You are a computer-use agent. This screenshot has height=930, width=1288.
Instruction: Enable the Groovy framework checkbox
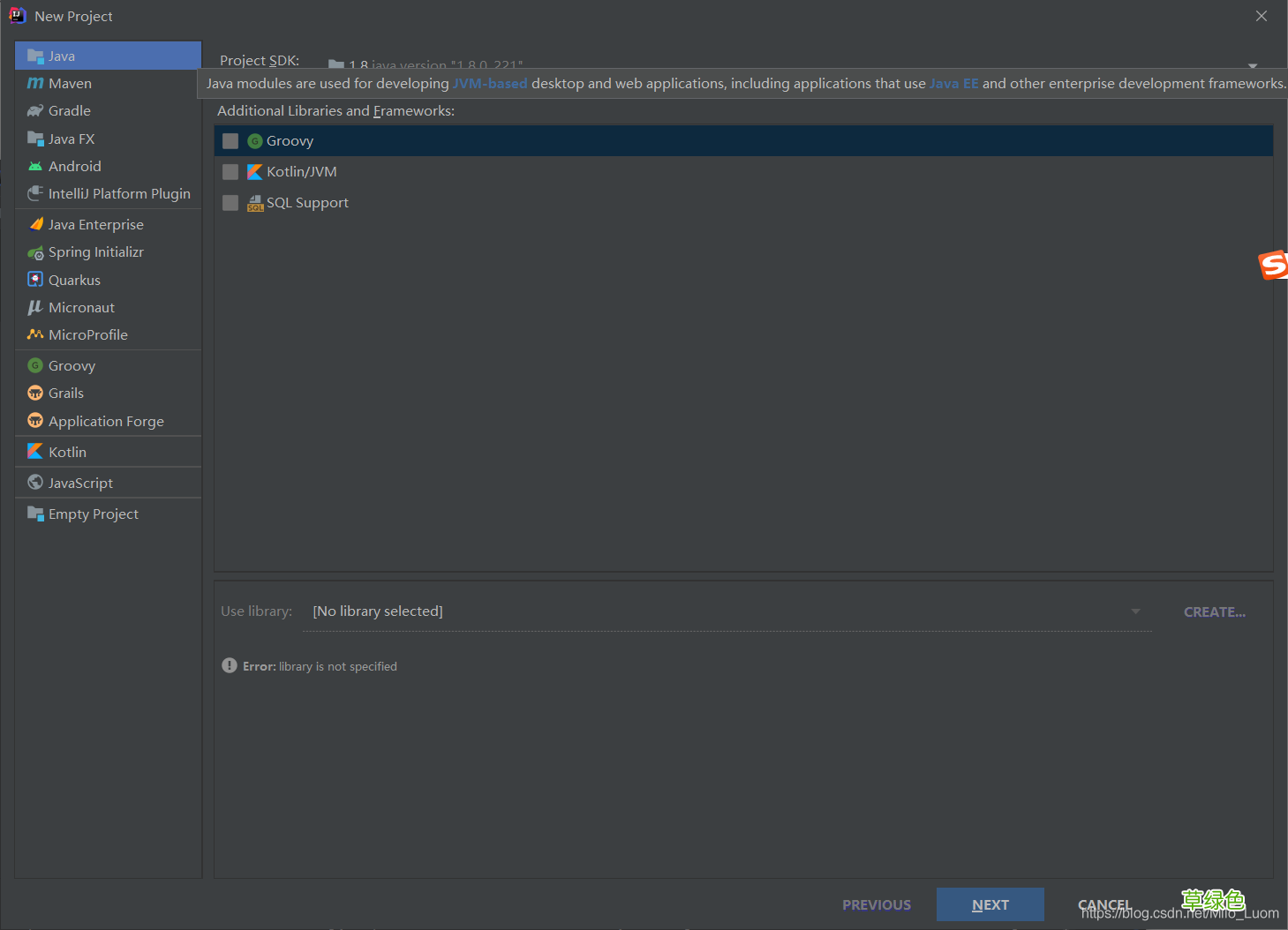click(x=230, y=141)
